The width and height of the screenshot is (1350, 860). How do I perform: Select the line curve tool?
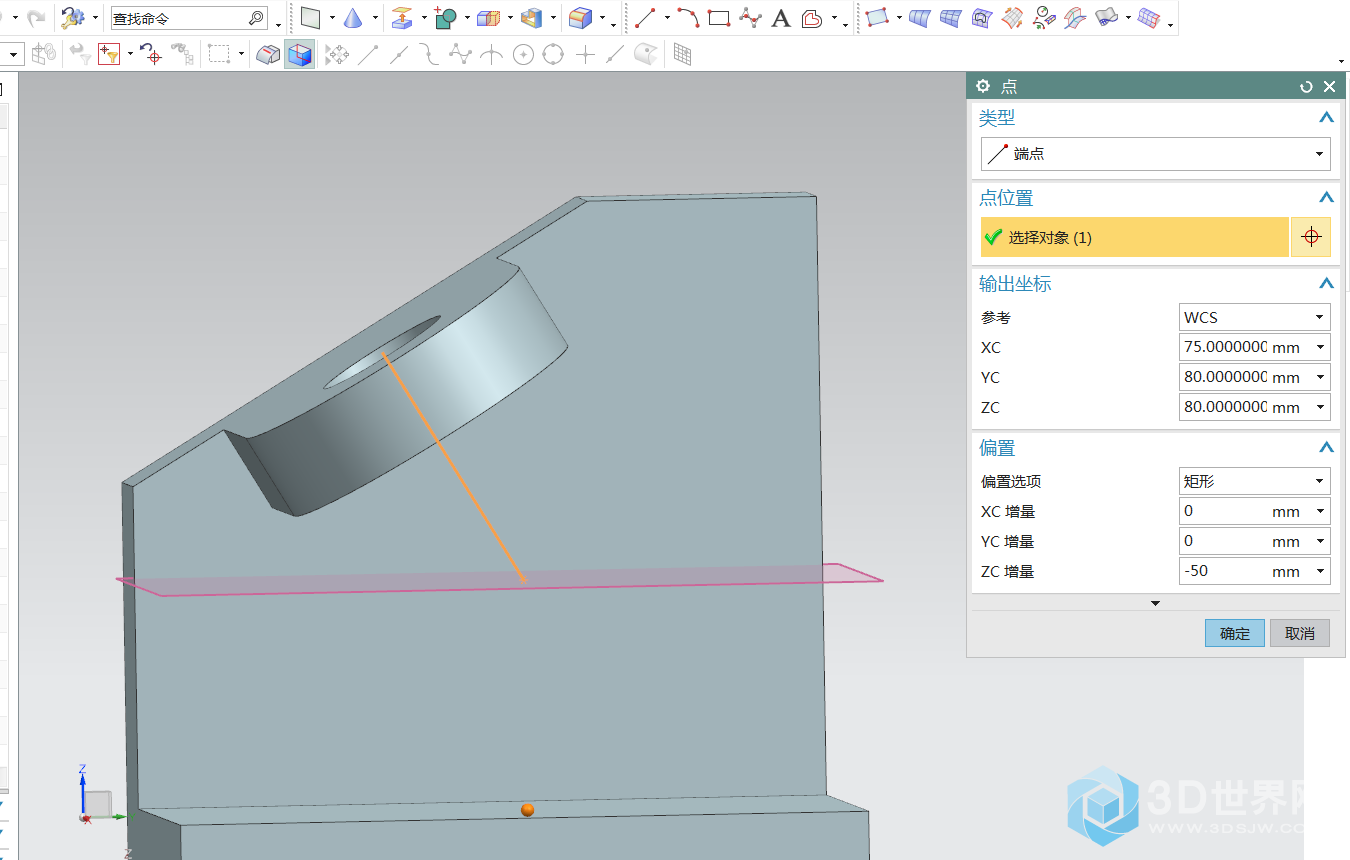point(645,18)
